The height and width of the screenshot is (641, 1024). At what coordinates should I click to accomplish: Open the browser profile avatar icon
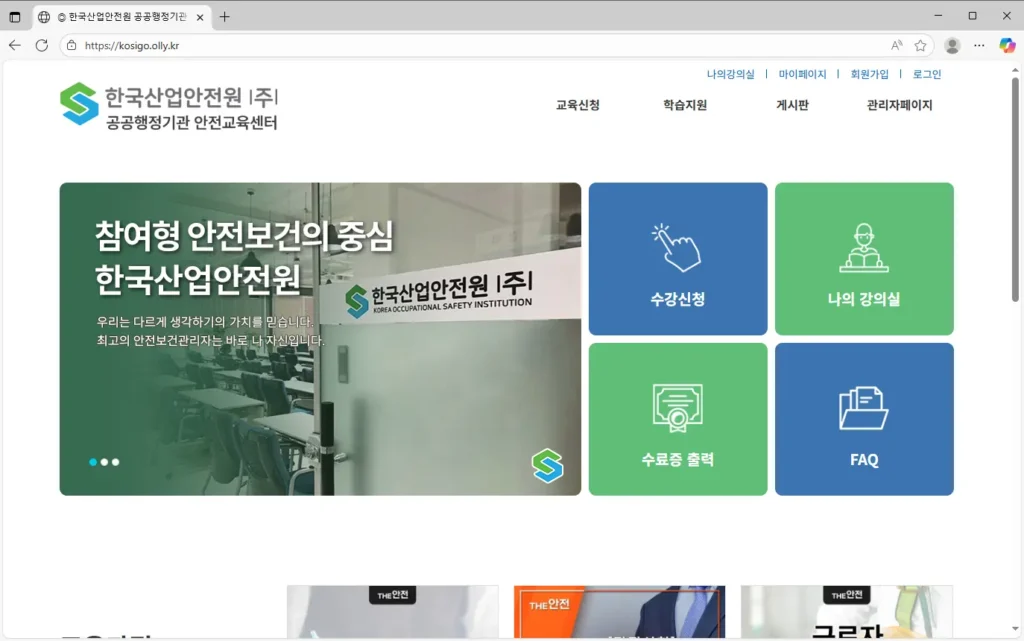point(952,45)
